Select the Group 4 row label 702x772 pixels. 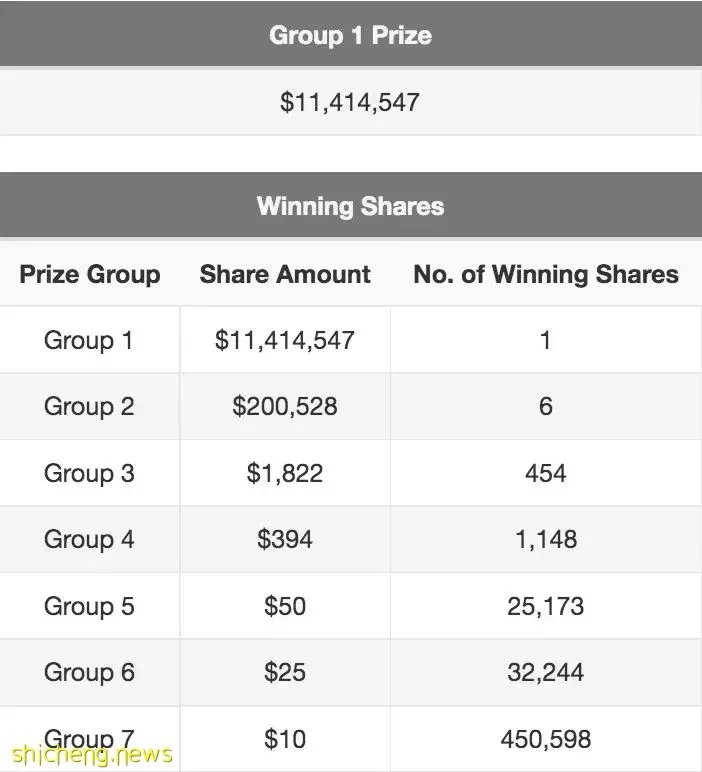tap(89, 540)
